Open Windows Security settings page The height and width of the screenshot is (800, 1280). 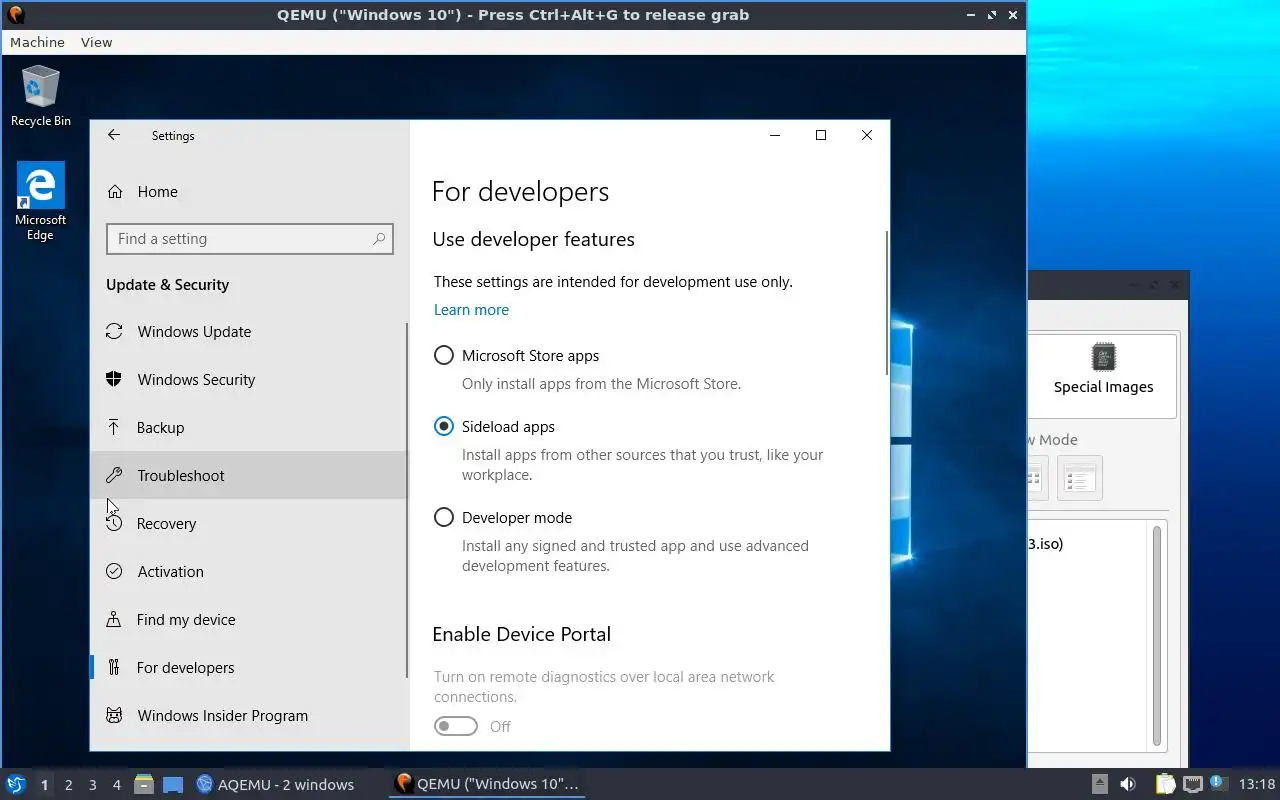pyautogui.click(x=248, y=380)
